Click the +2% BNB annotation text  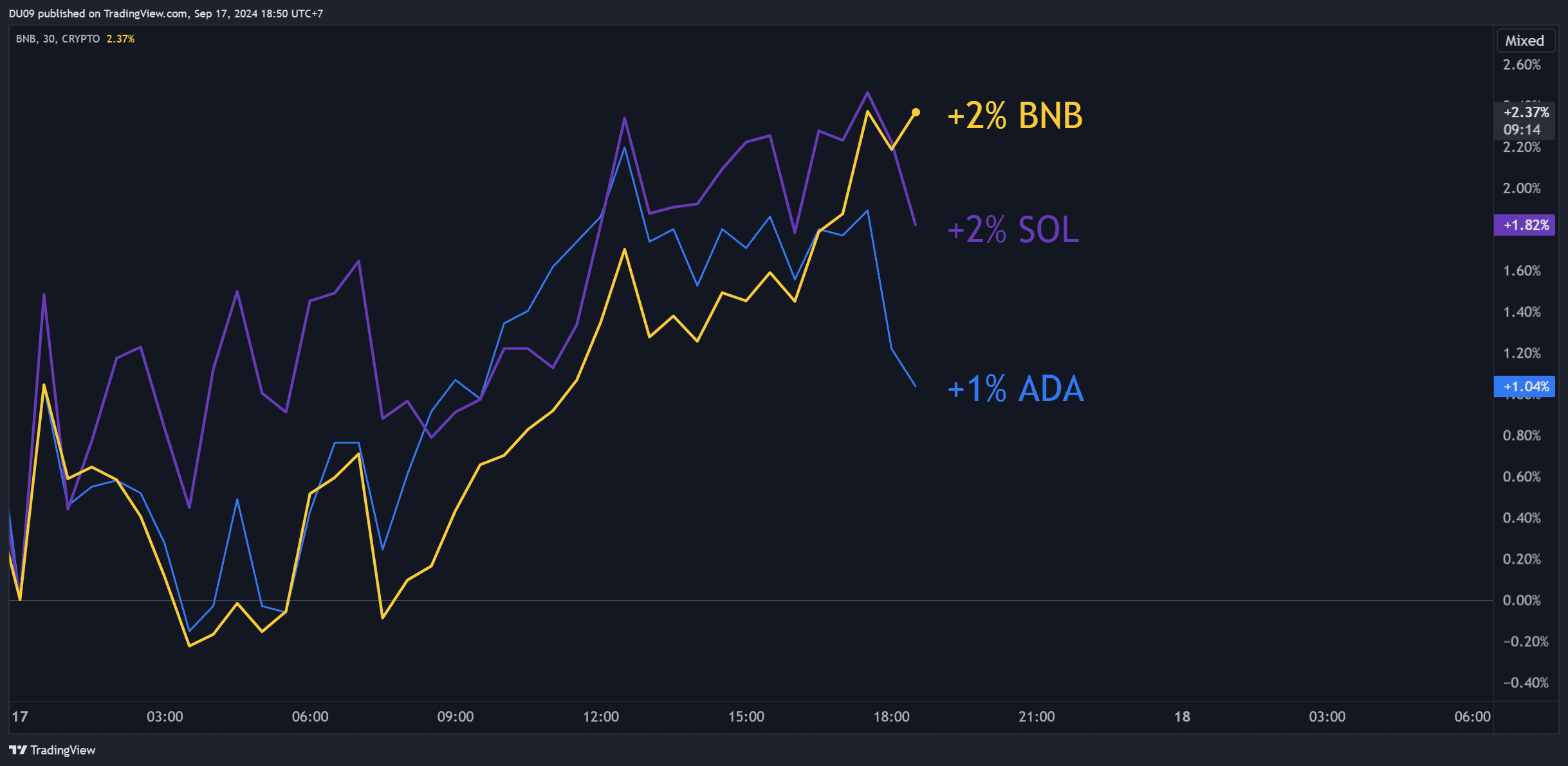point(1015,116)
